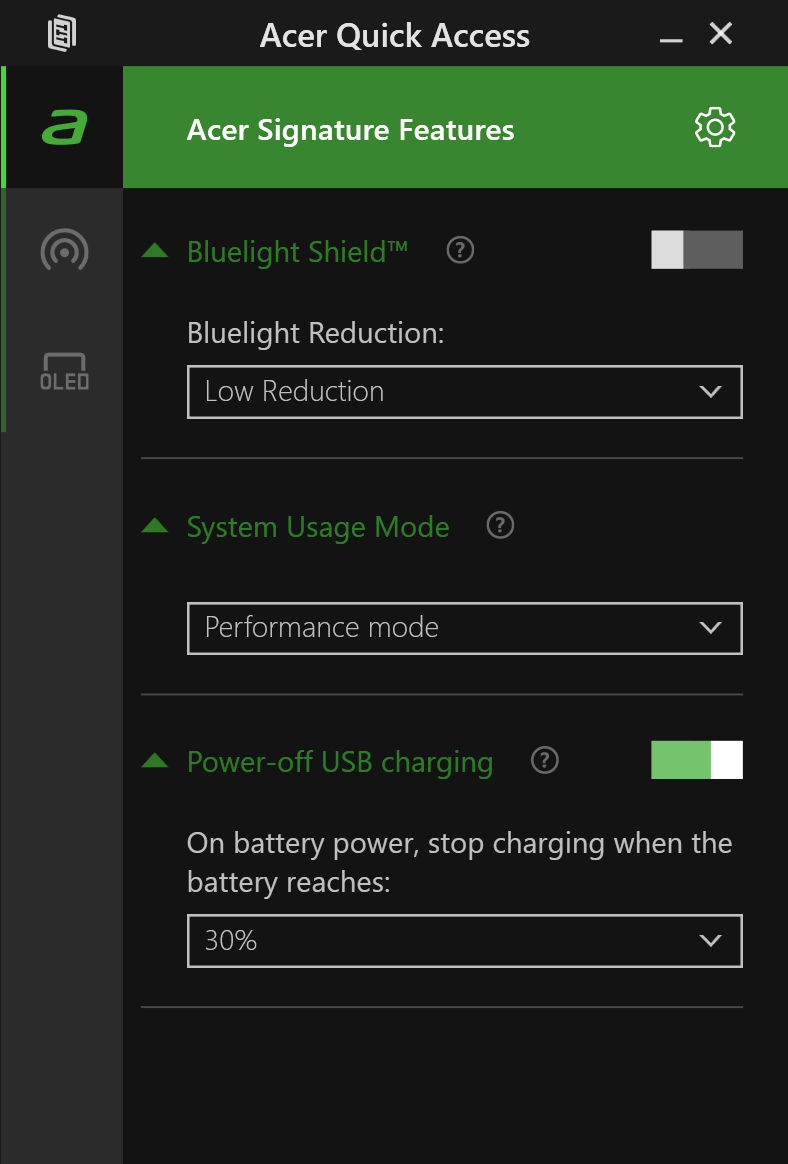Open the 30% battery level dropdown
Viewport: 788px width, 1164px height.
(464, 941)
